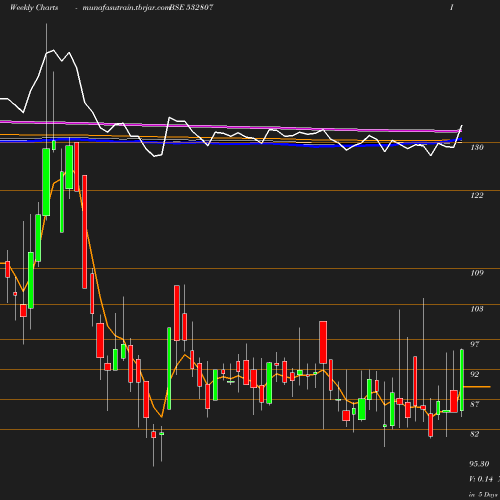Click the 92 price axis label

475,374
